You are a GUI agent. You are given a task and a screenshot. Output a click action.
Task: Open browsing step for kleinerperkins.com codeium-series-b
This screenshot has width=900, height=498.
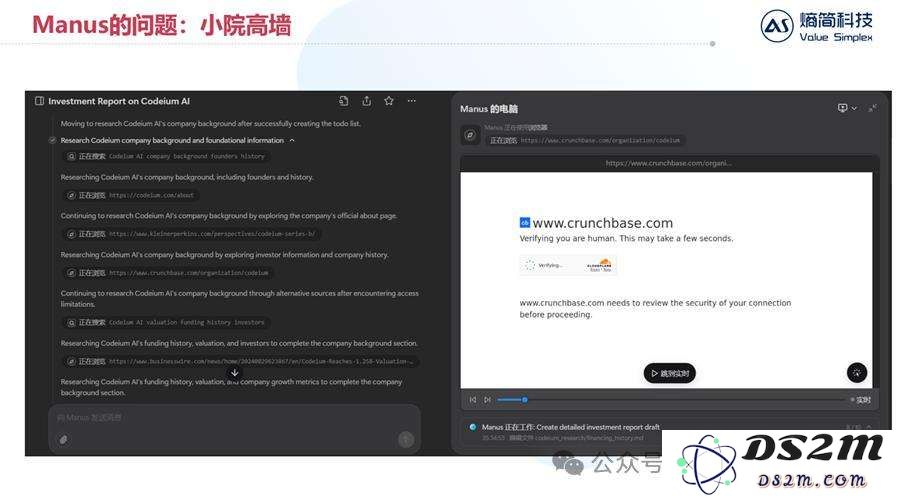click(191, 234)
